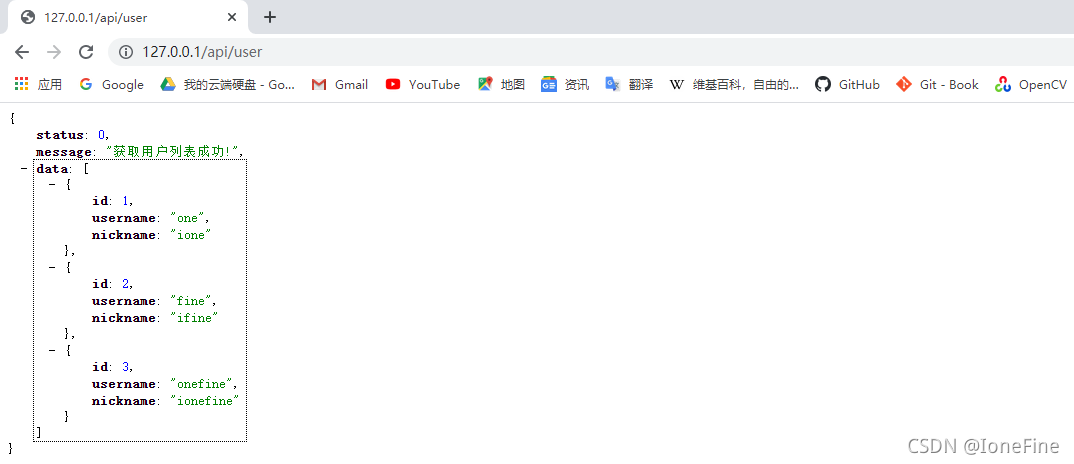
Task: Open the YouTube bookmark
Action: click(x=423, y=84)
